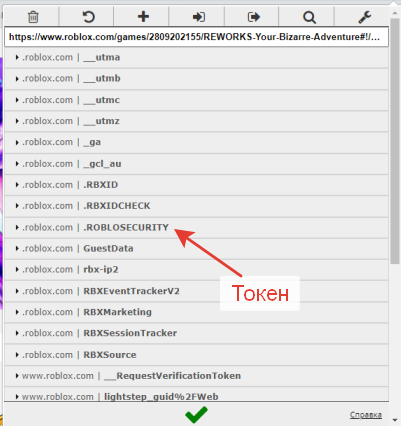Click the export cookies icon
The width and height of the screenshot is (401, 426).
[254, 17]
